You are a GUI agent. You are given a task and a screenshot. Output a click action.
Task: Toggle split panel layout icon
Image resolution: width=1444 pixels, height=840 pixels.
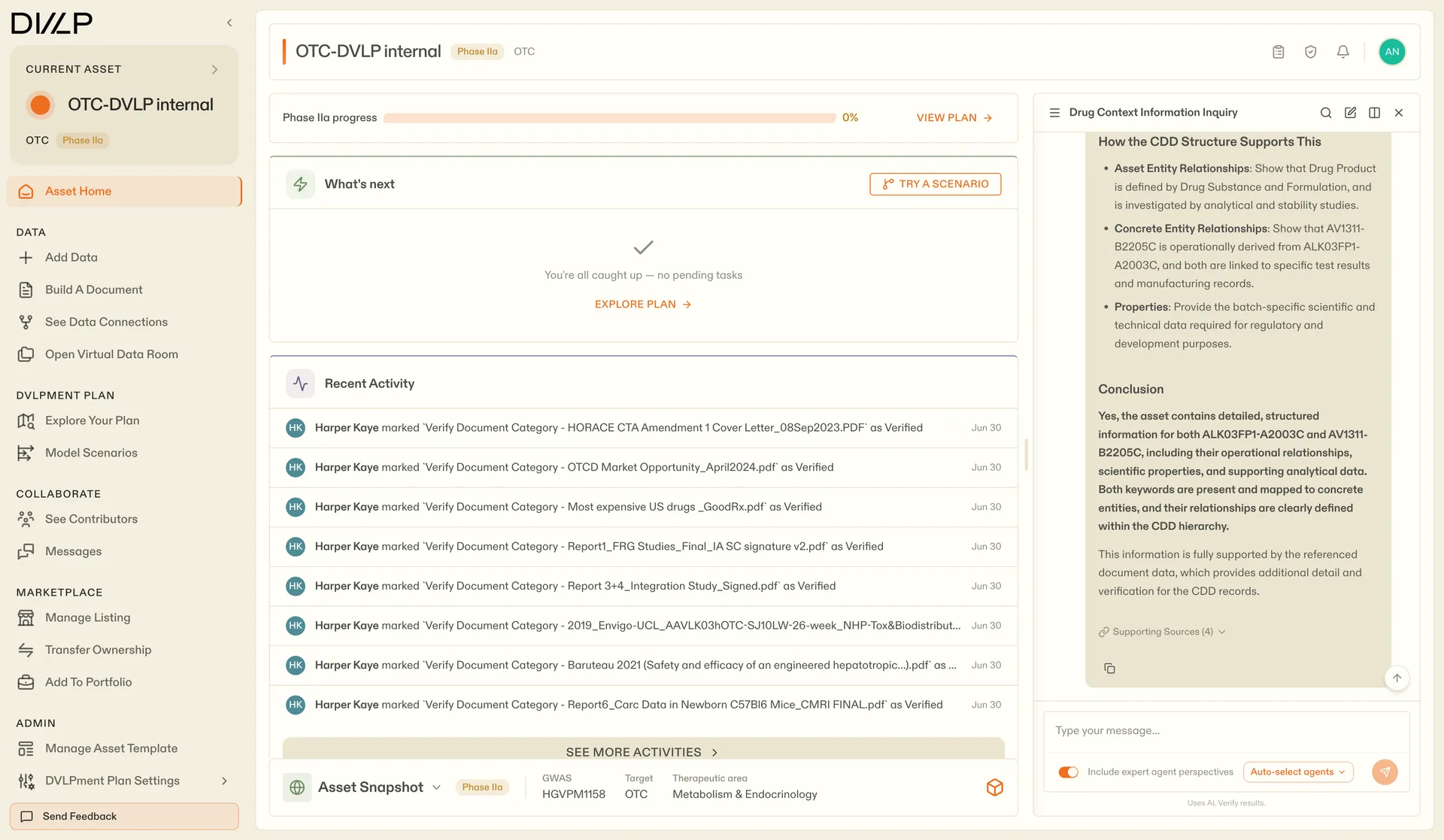(1374, 113)
